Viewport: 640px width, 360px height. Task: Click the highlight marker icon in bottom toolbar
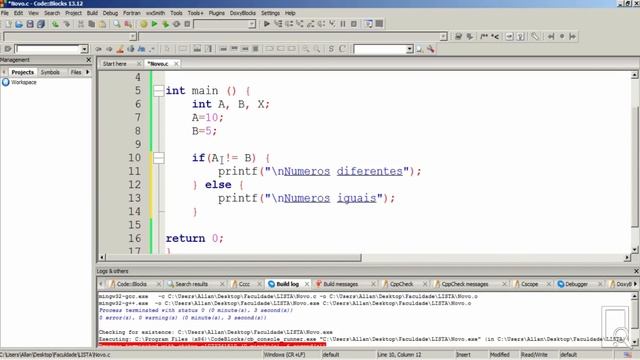[x=120, y=49]
